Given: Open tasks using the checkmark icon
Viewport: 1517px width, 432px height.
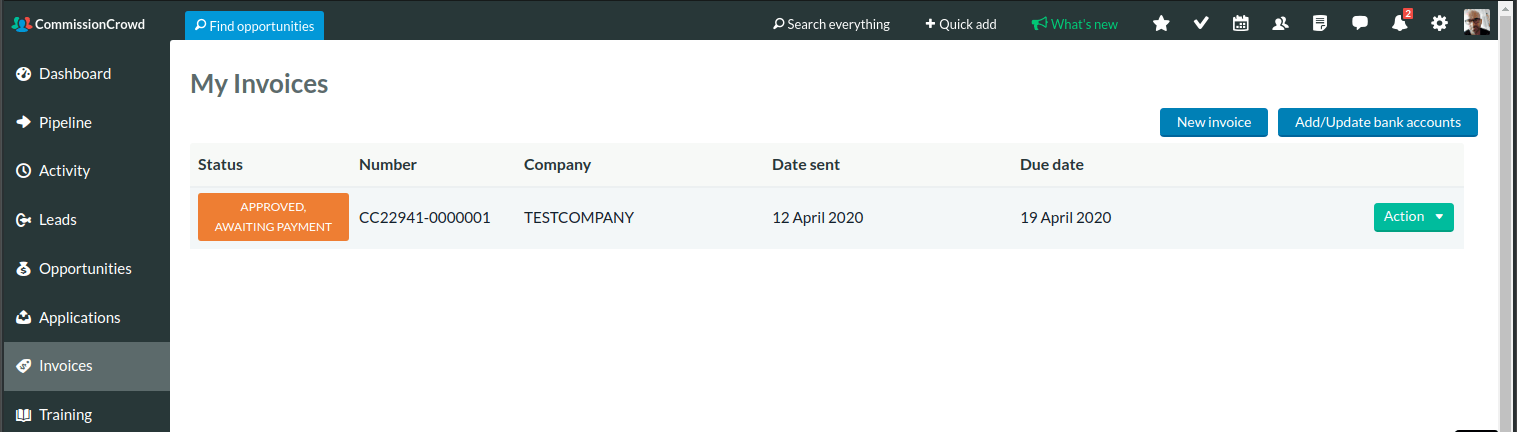Looking at the screenshot, I should tap(1201, 24).
